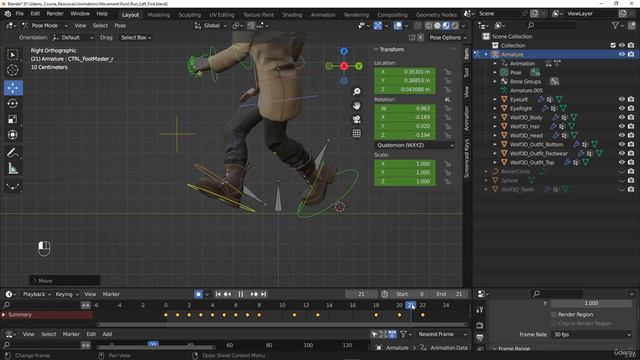Toggle show overlays button
The width and height of the screenshot is (640, 360).
[398, 25]
